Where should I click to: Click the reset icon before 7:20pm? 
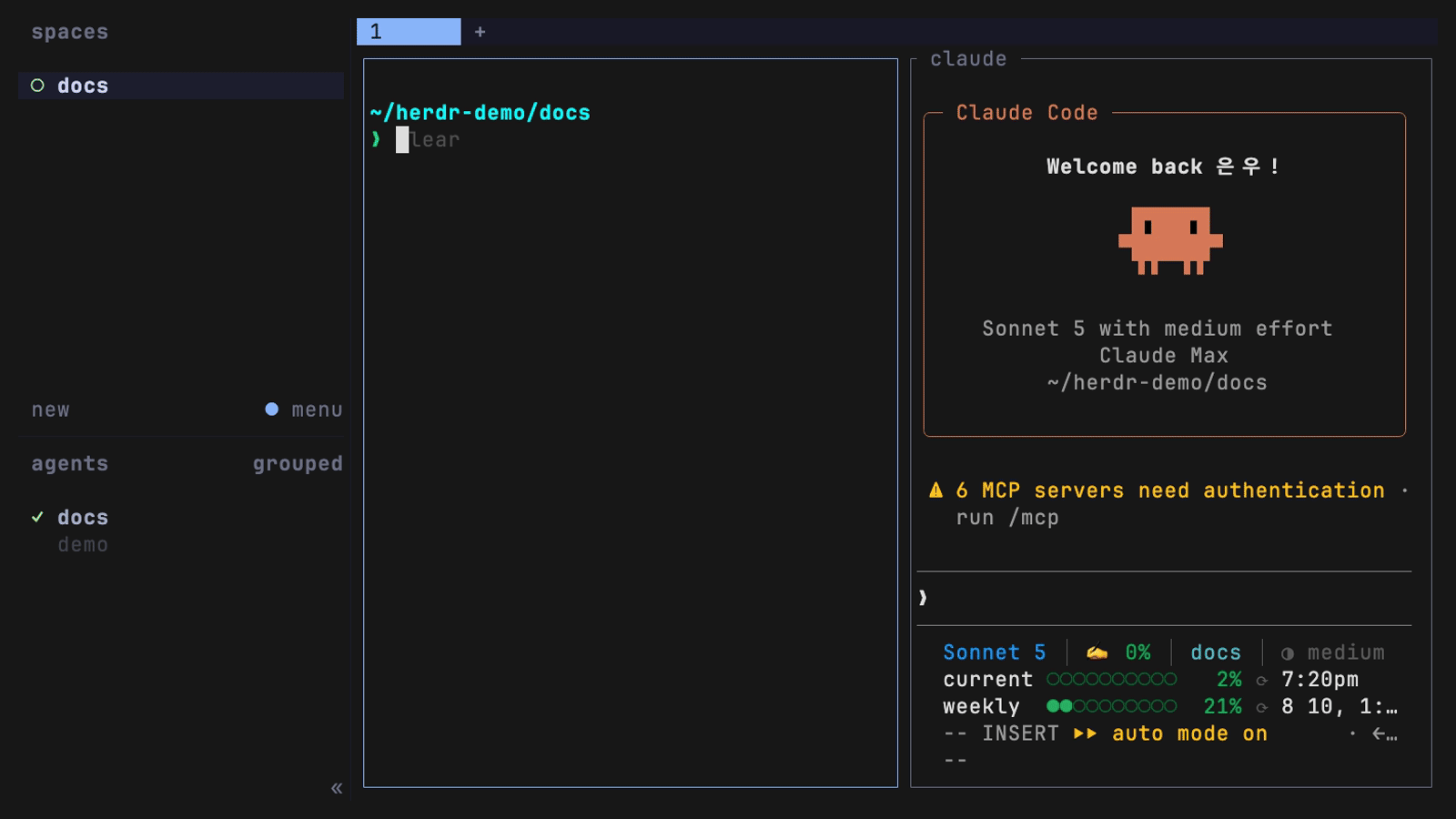pyautogui.click(x=1261, y=681)
